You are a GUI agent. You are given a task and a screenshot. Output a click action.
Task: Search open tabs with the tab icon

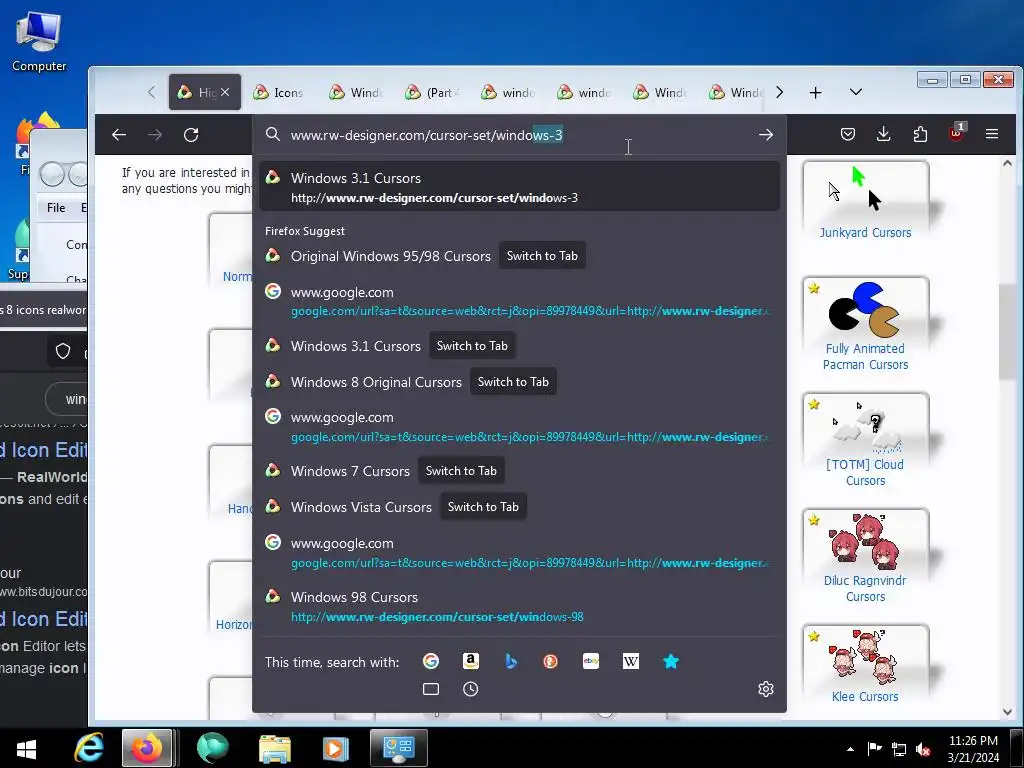click(x=431, y=689)
